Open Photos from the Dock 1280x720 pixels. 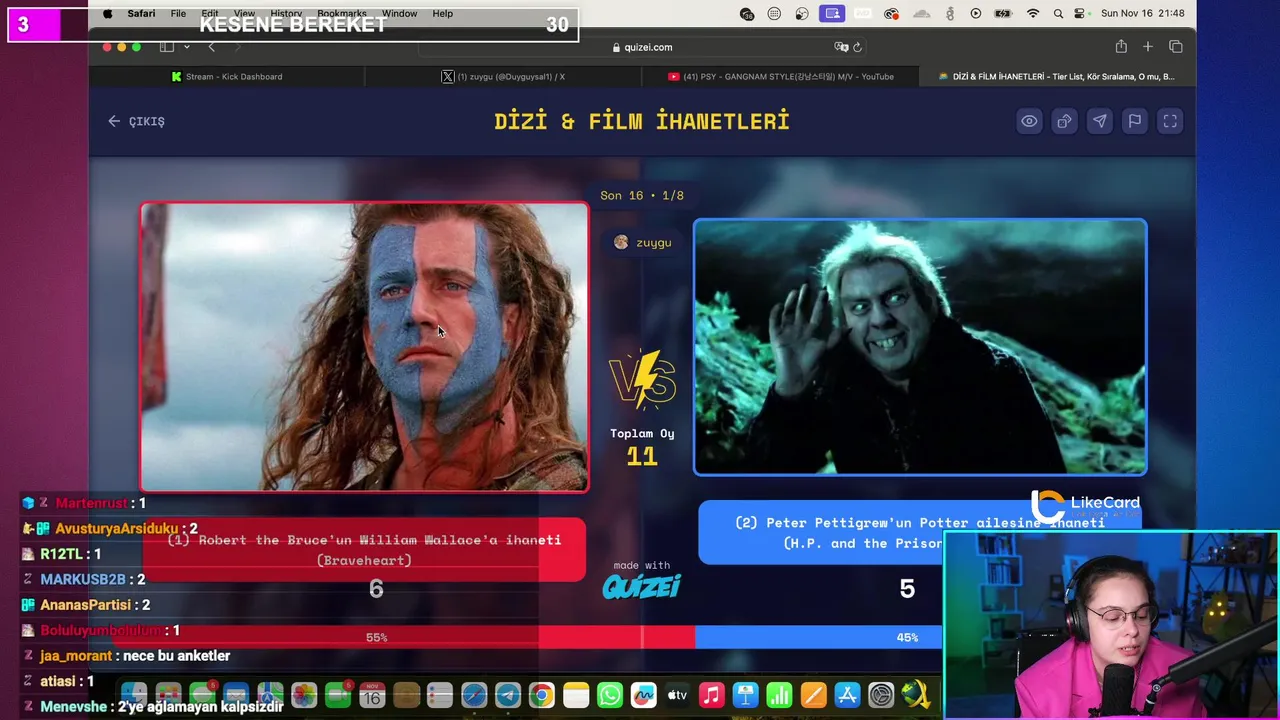[x=304, y=694]
